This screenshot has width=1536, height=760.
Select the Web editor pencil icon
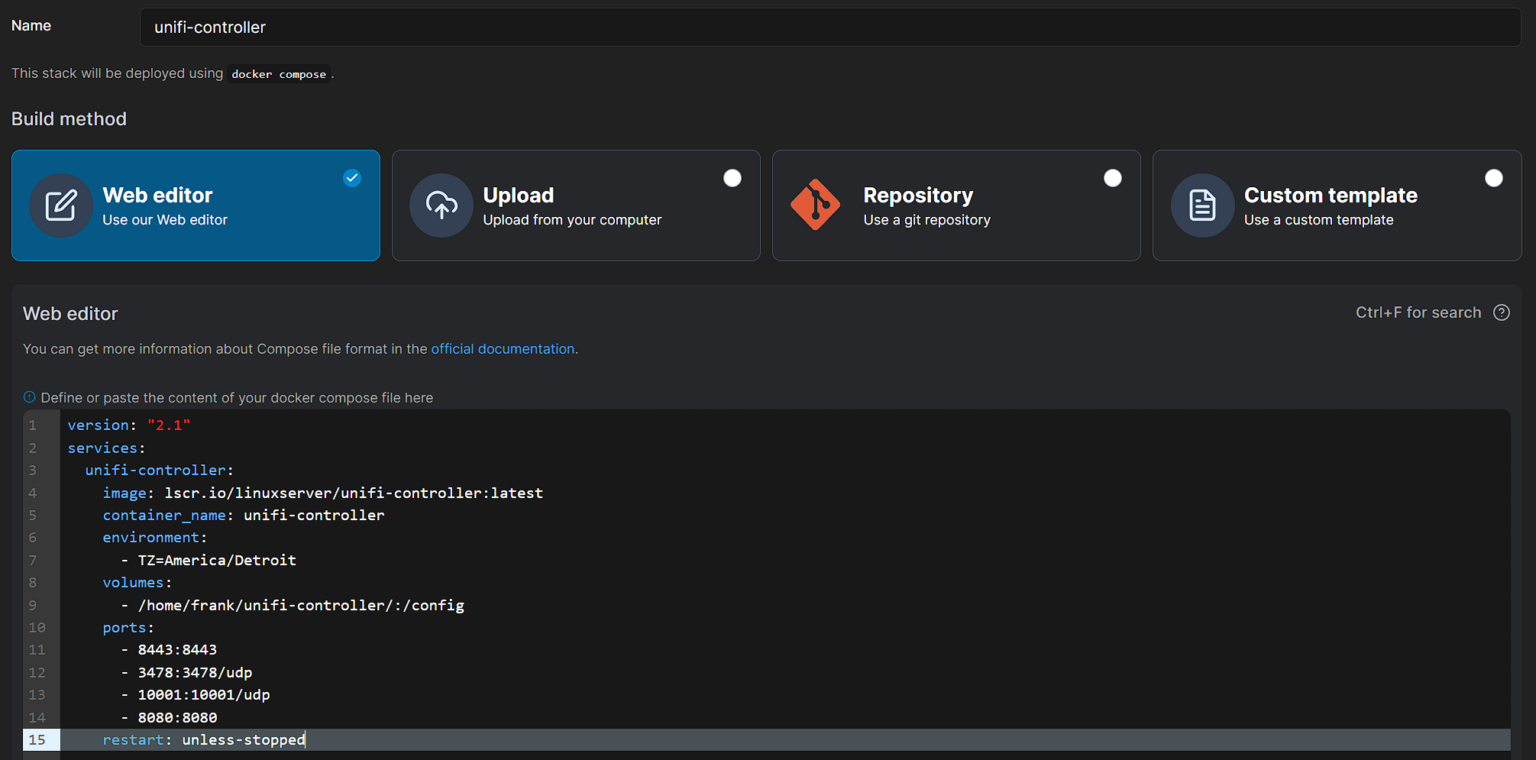(61, 205)
